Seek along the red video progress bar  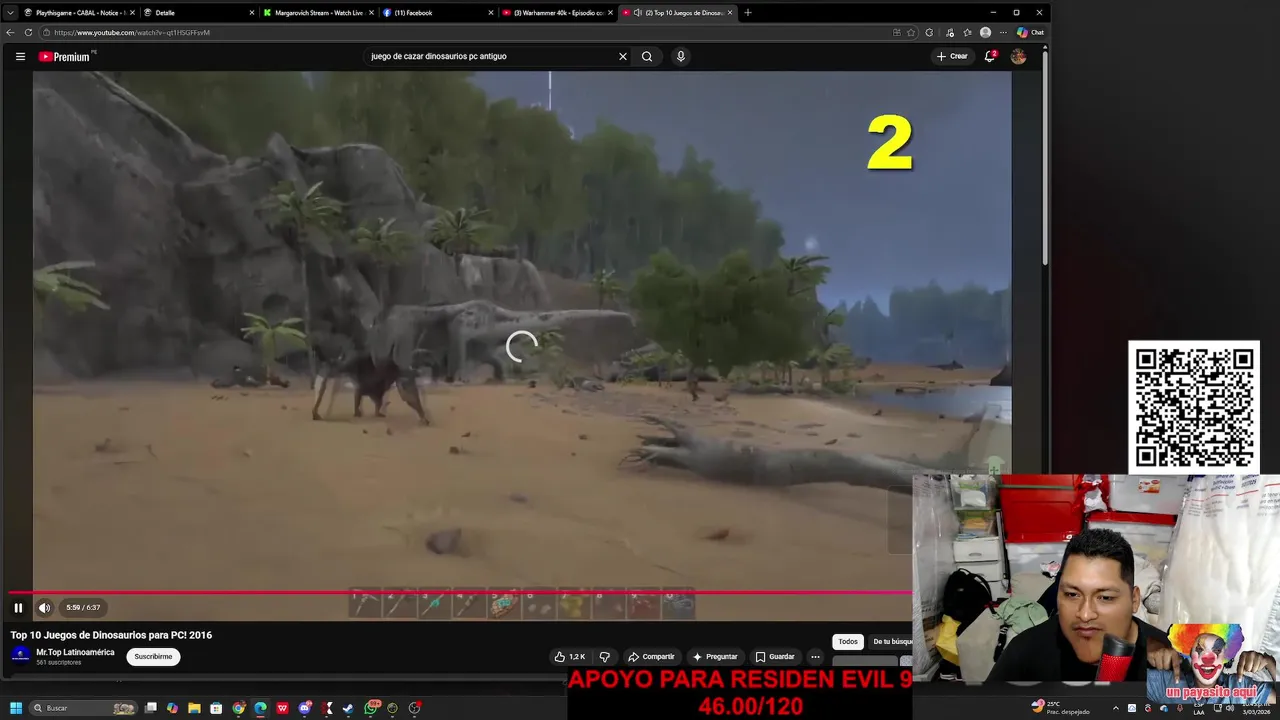click(x=460, y=592)
